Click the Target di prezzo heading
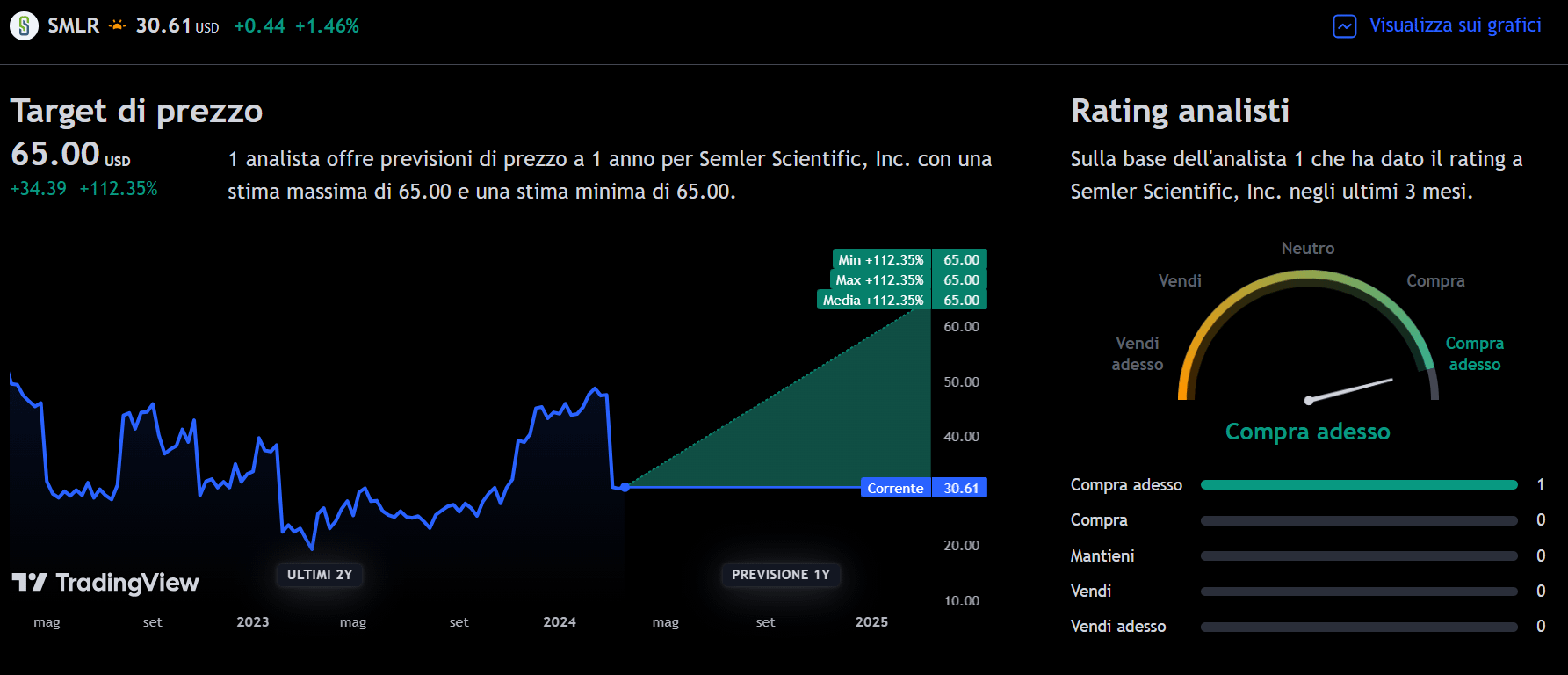This screenshot has width=1568, height=675. [x=136, y=112]
